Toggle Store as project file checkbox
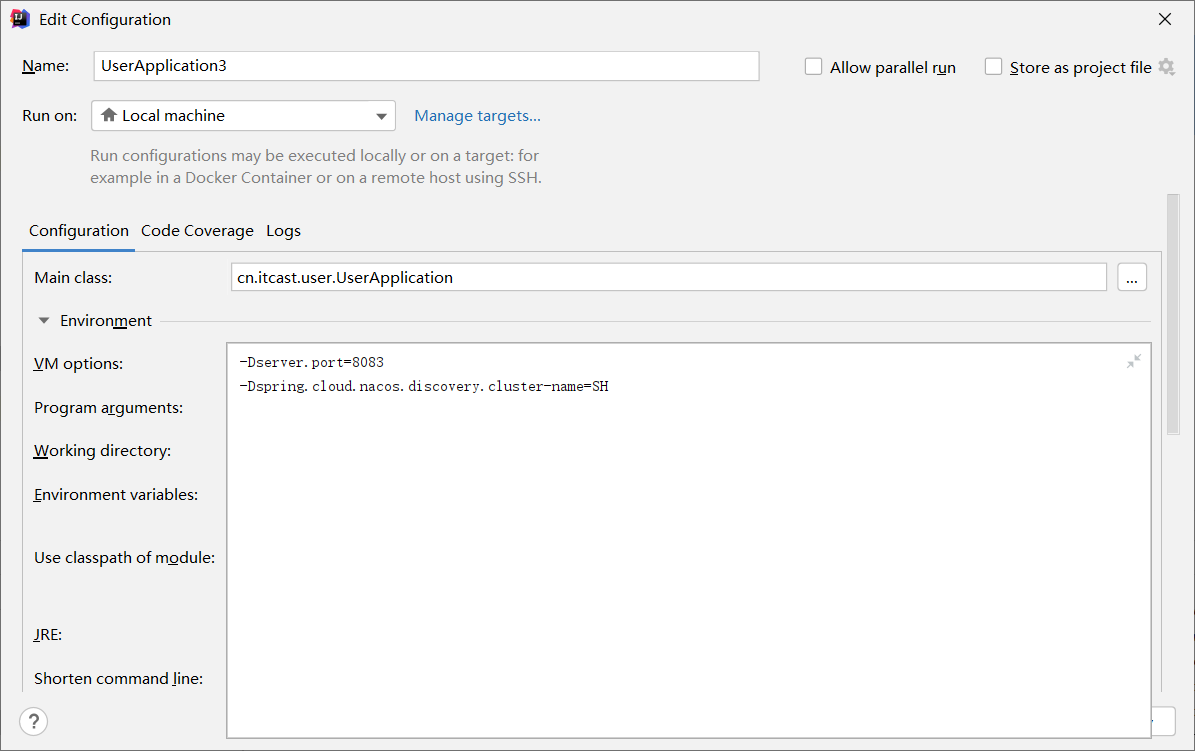This screenshot has height=751, width=1195. 993,67
